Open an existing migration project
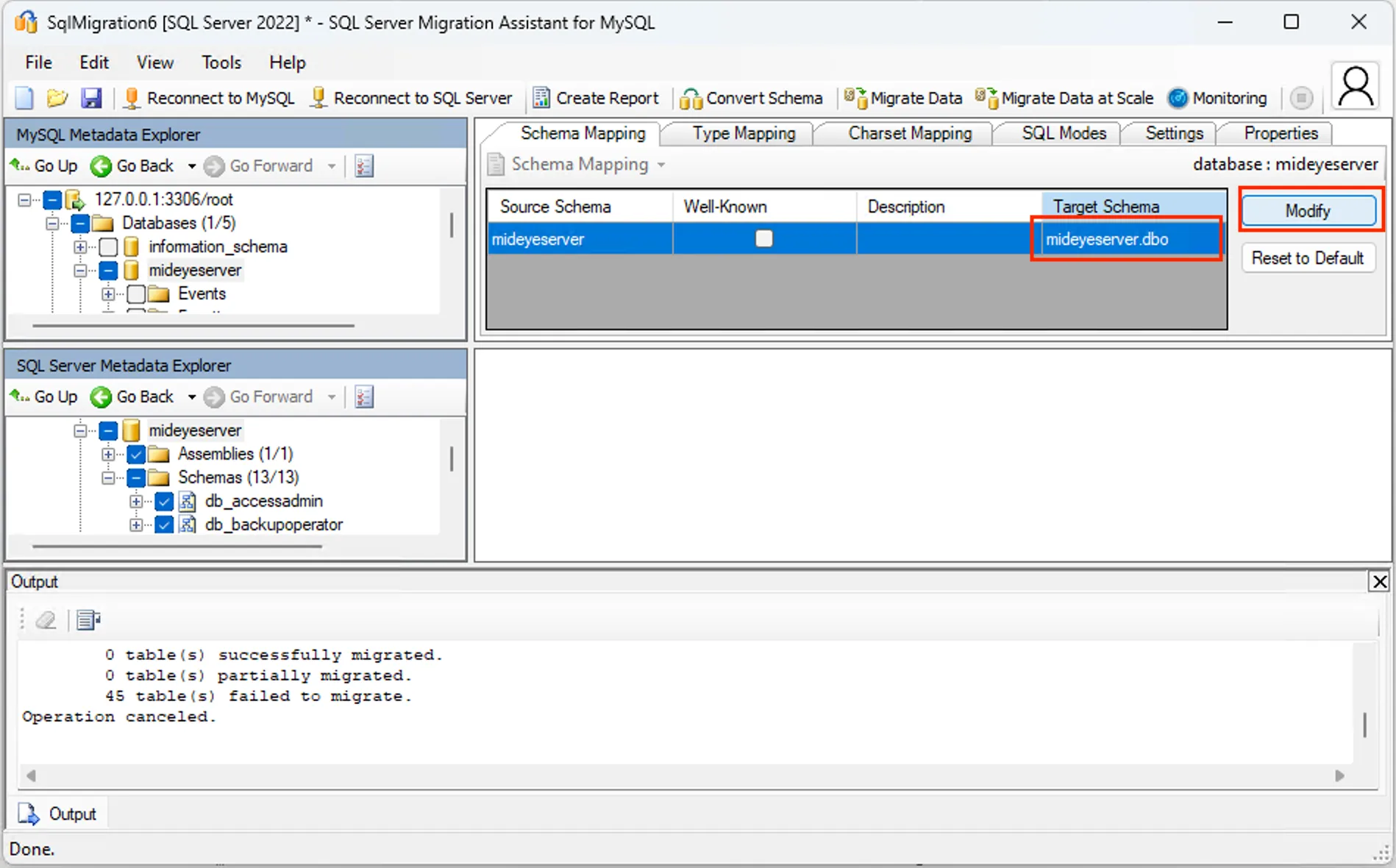This screenshot has width=1396, height=868. coord(57,98)
